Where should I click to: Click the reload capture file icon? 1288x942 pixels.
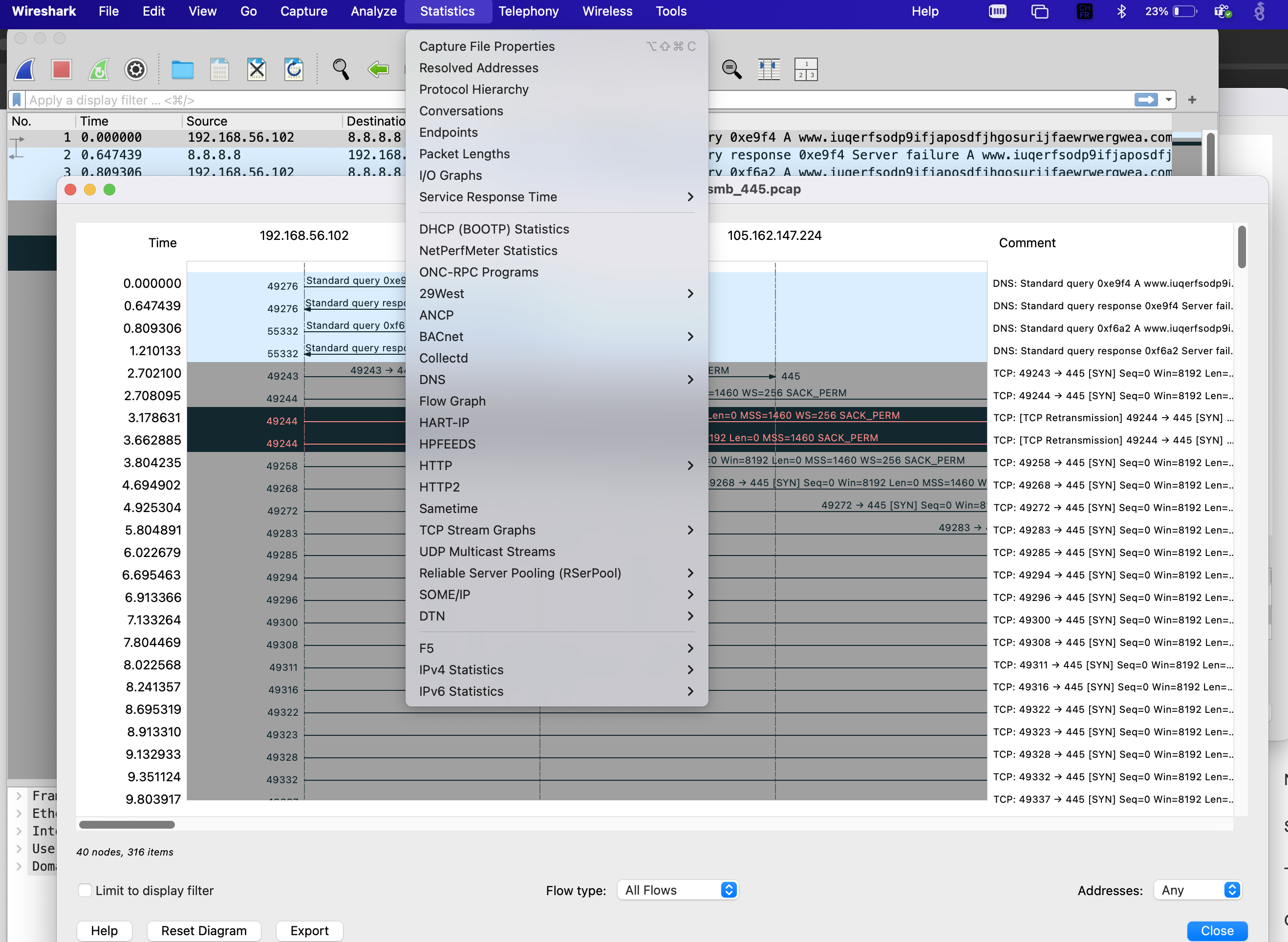pyautogui.click(x=294, y=69)
